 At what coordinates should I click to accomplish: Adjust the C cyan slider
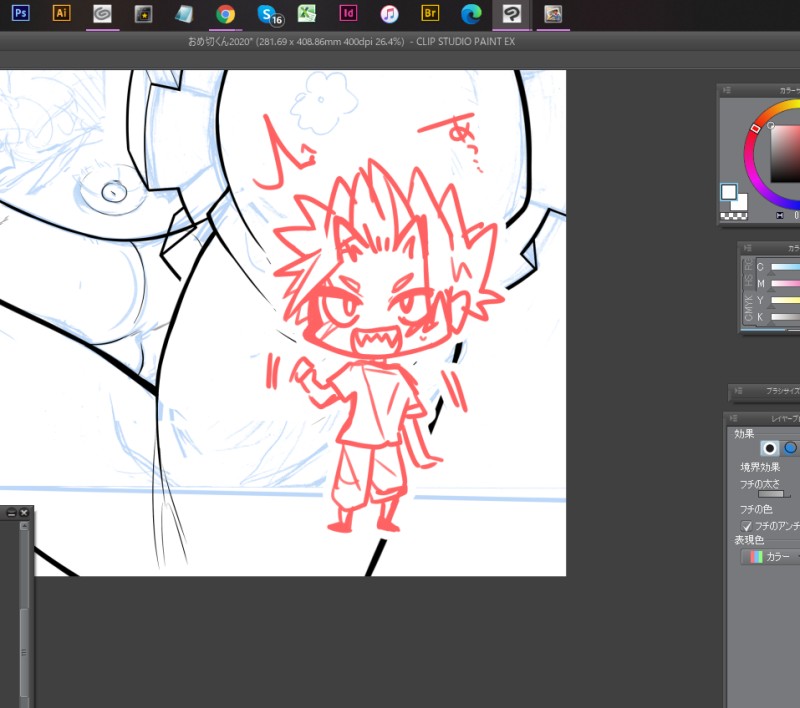tap(785, 267)
